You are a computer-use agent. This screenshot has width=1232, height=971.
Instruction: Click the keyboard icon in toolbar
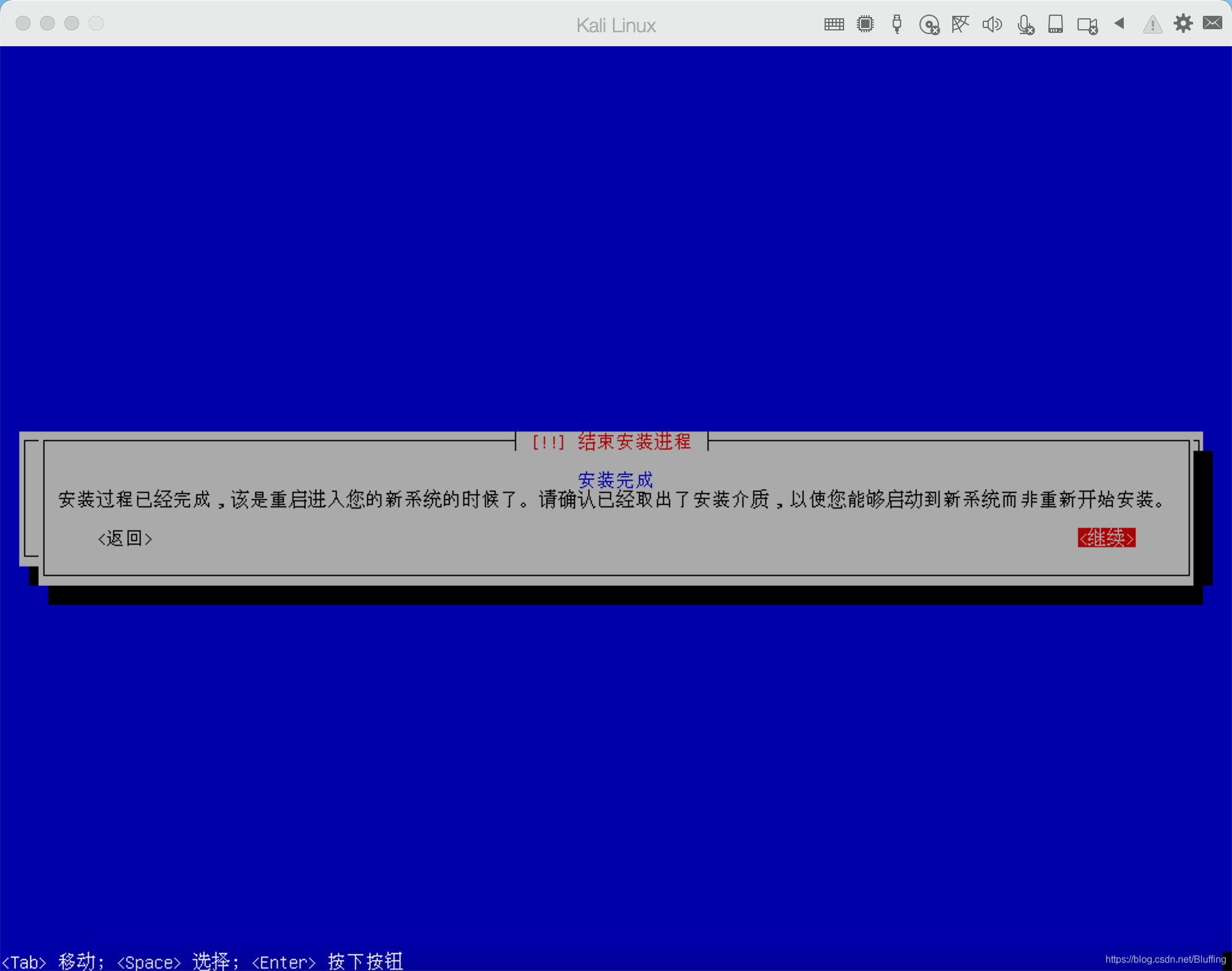point(834,24)
